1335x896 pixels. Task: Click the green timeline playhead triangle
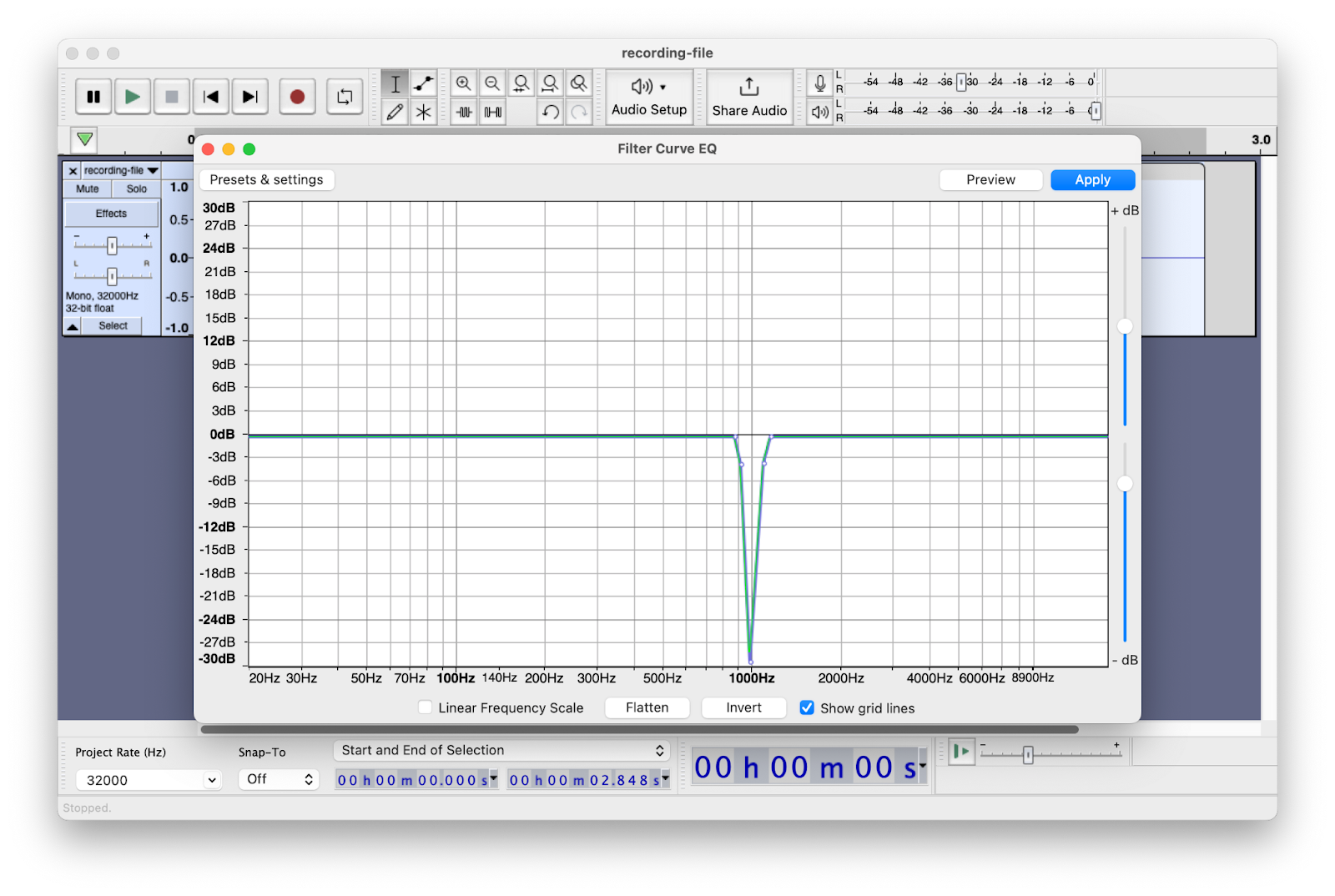click(85, 138)
